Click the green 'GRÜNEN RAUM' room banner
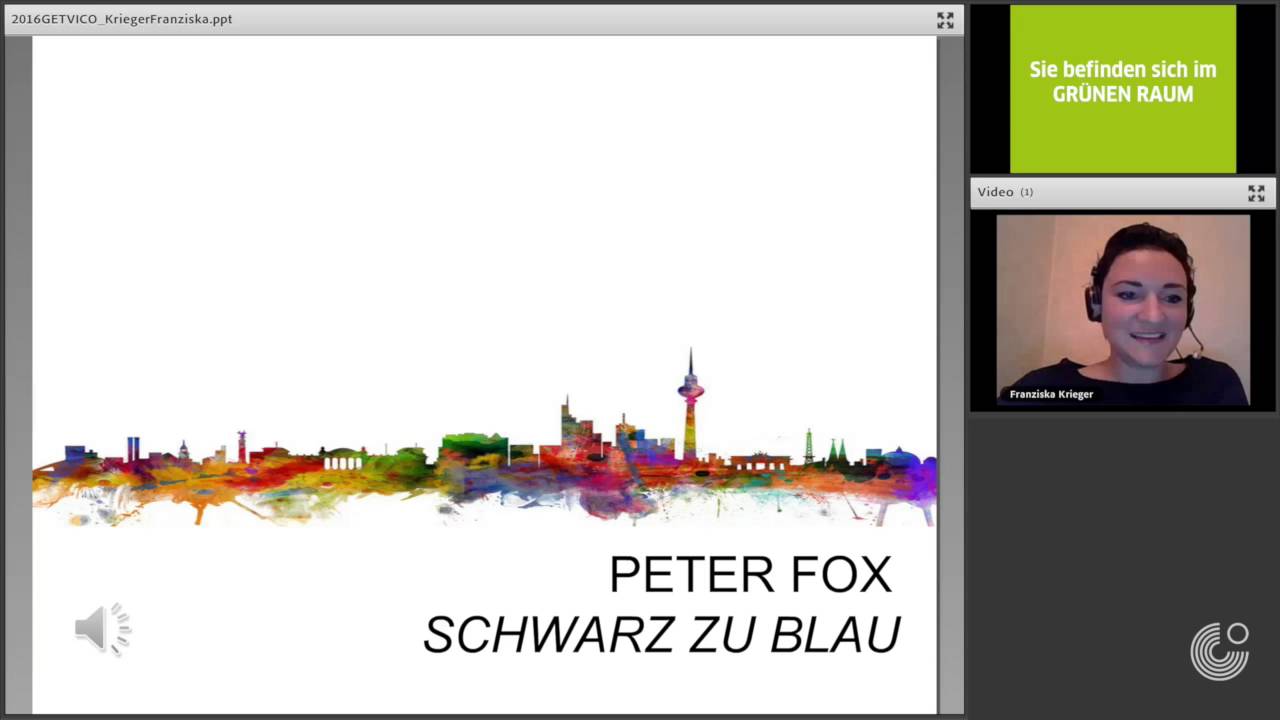The width and height of the screenshot is (1280, 720). tap(1123, 89)
